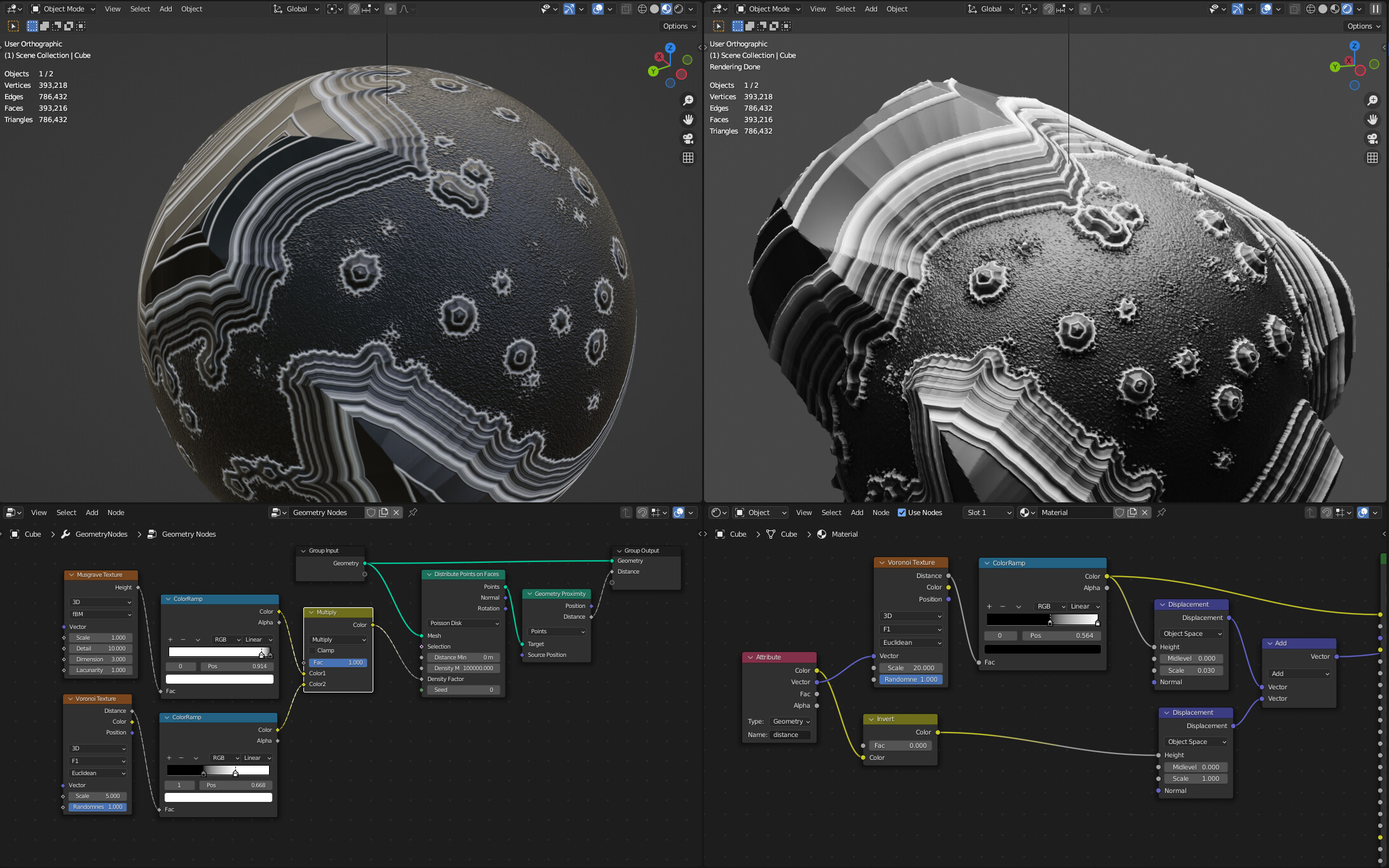This screenshot has height=868, width=1389.
Task: Open View menu in shader editor
Action: 804,513
